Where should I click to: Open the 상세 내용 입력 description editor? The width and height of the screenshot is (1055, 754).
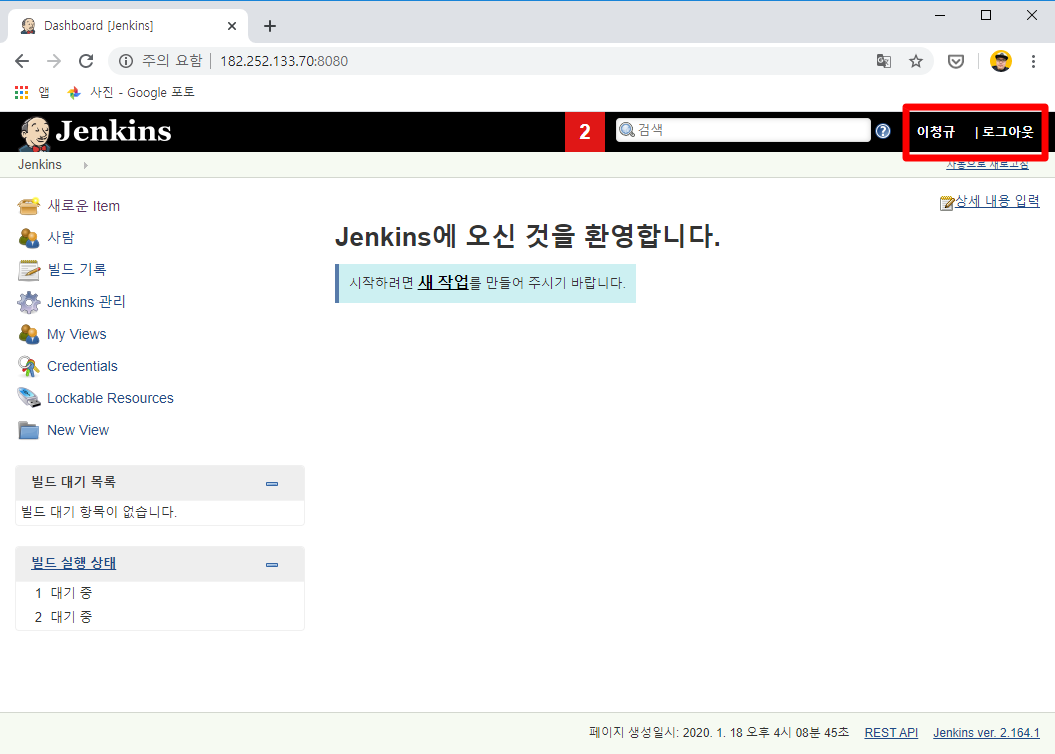pyautogui.click(x=996, y=200)
